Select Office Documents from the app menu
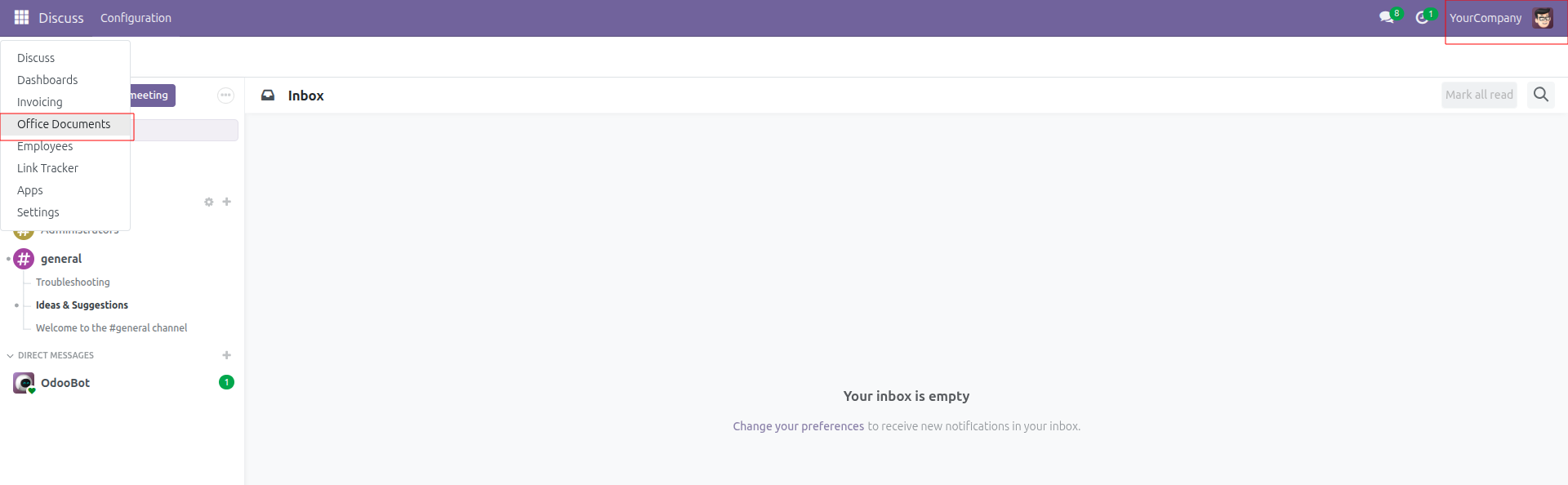Viewport: 1568px width, 485px height. (x=64, y=124)
